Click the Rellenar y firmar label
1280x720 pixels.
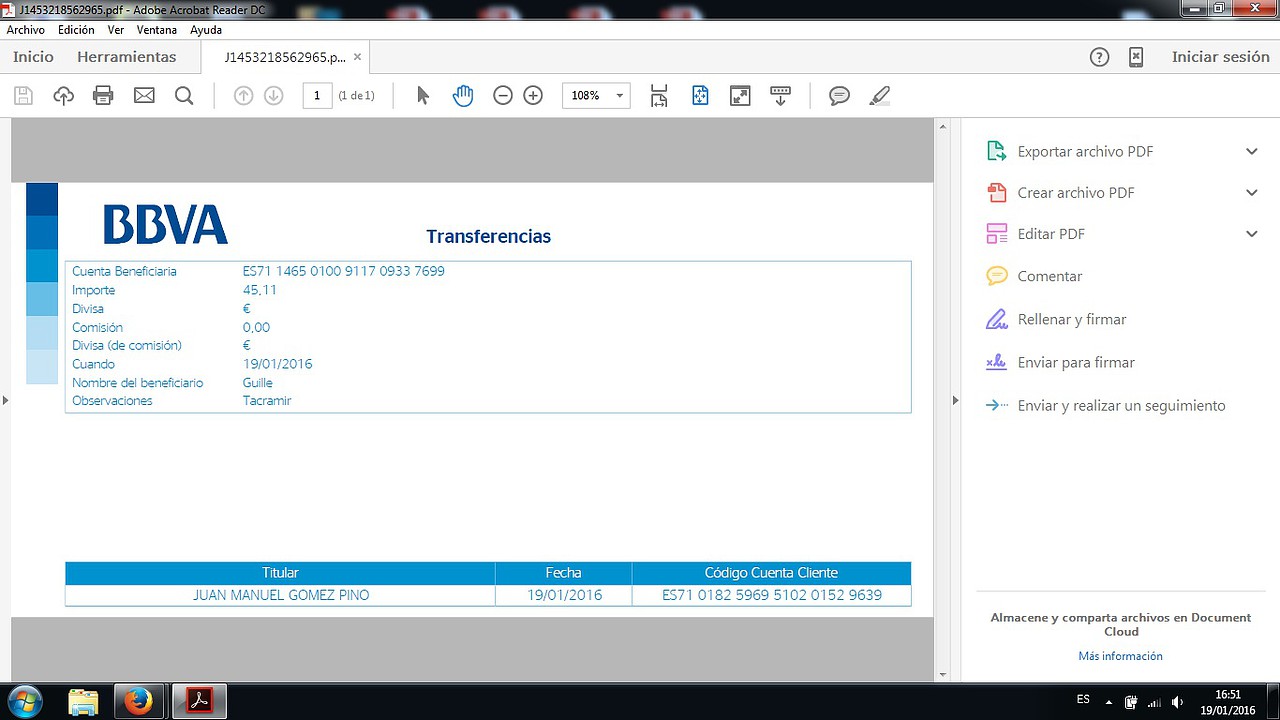point(1072,319)
